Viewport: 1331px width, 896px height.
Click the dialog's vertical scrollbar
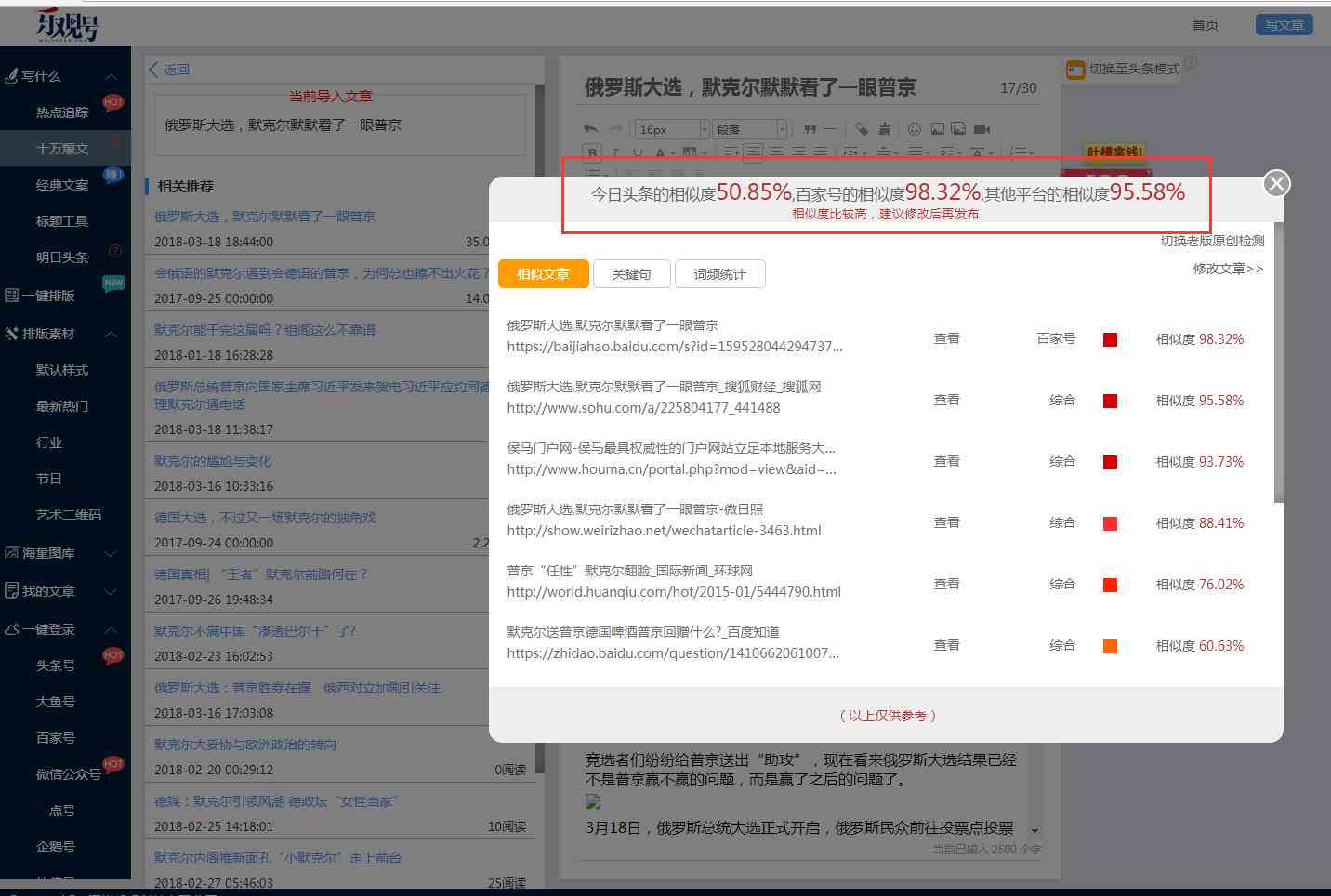coord(1279,362)
